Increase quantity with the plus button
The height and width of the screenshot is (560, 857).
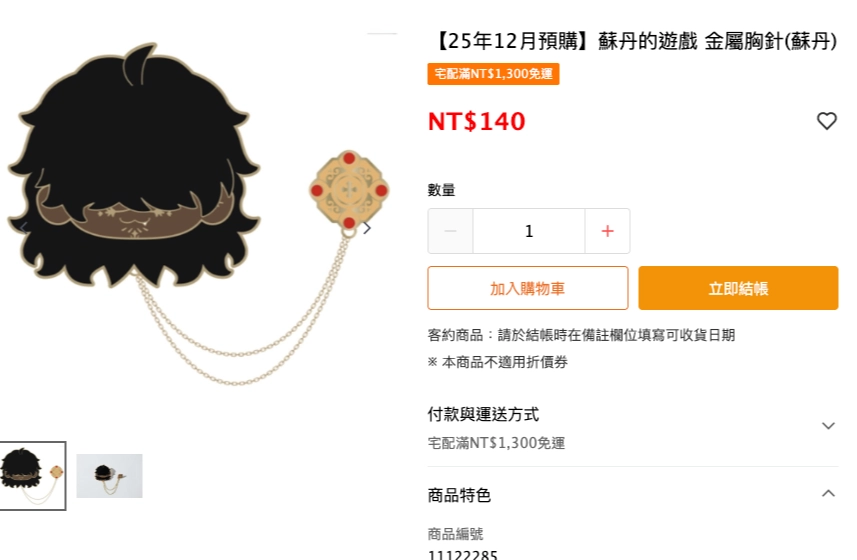607,231
